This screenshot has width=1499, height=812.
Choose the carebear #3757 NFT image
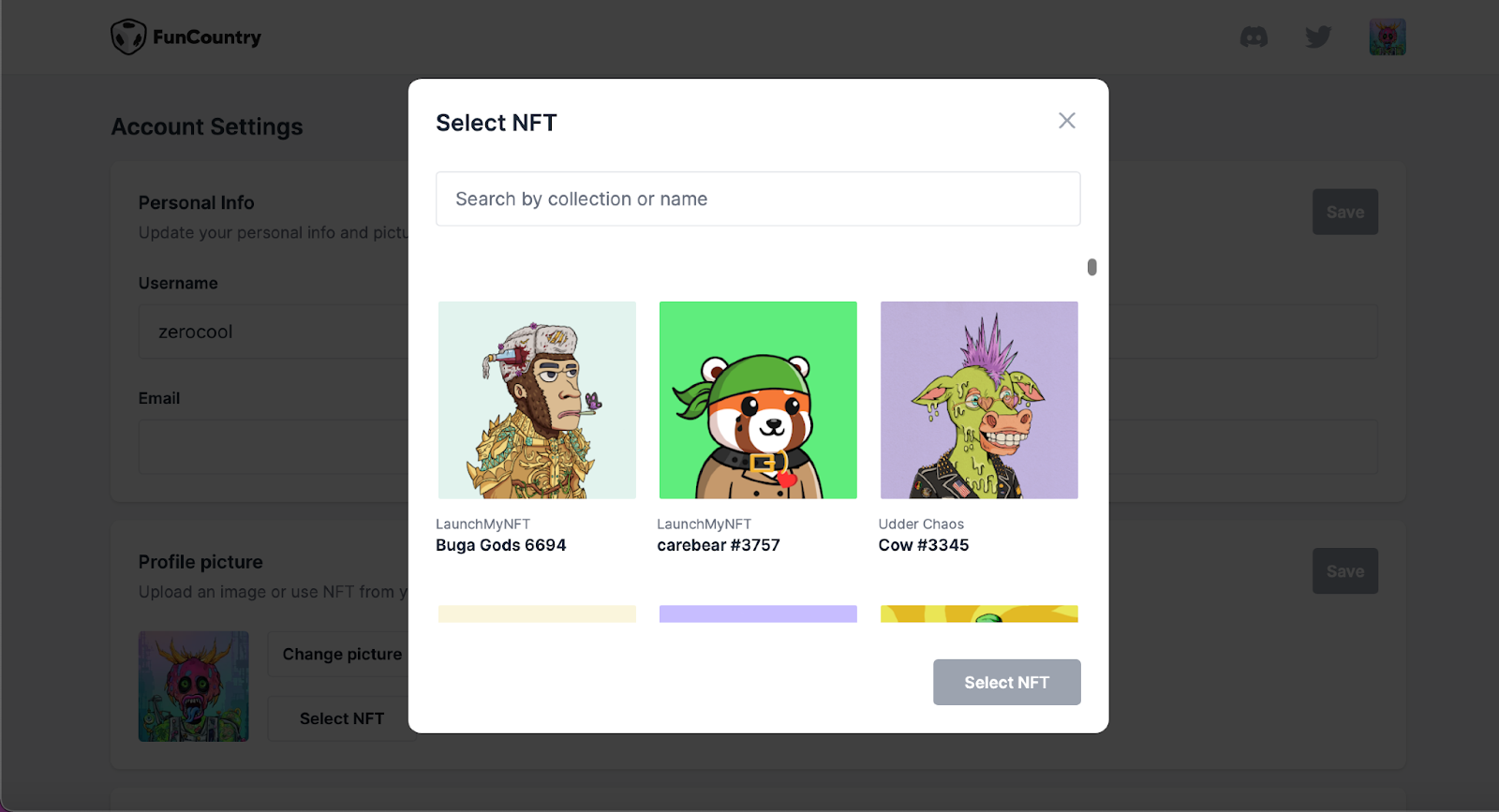758,400
